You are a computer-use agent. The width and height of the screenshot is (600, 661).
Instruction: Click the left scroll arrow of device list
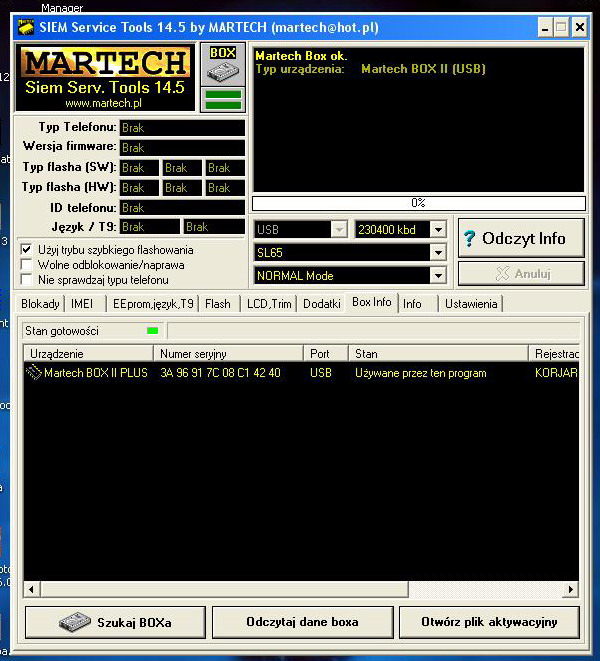coord(32,589)
